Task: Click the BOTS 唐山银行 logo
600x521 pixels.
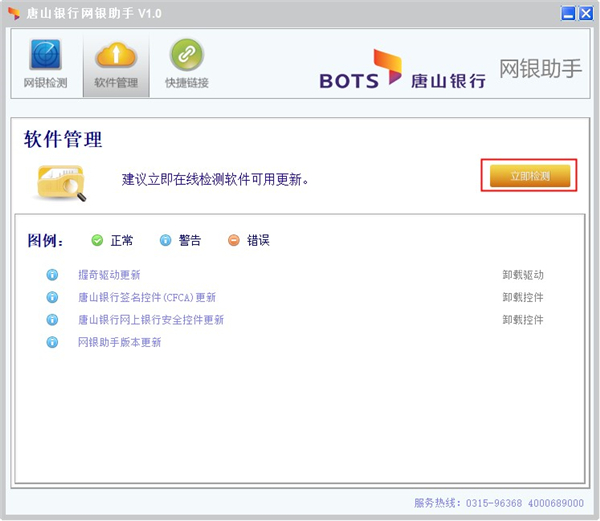Action: point(403,70)
